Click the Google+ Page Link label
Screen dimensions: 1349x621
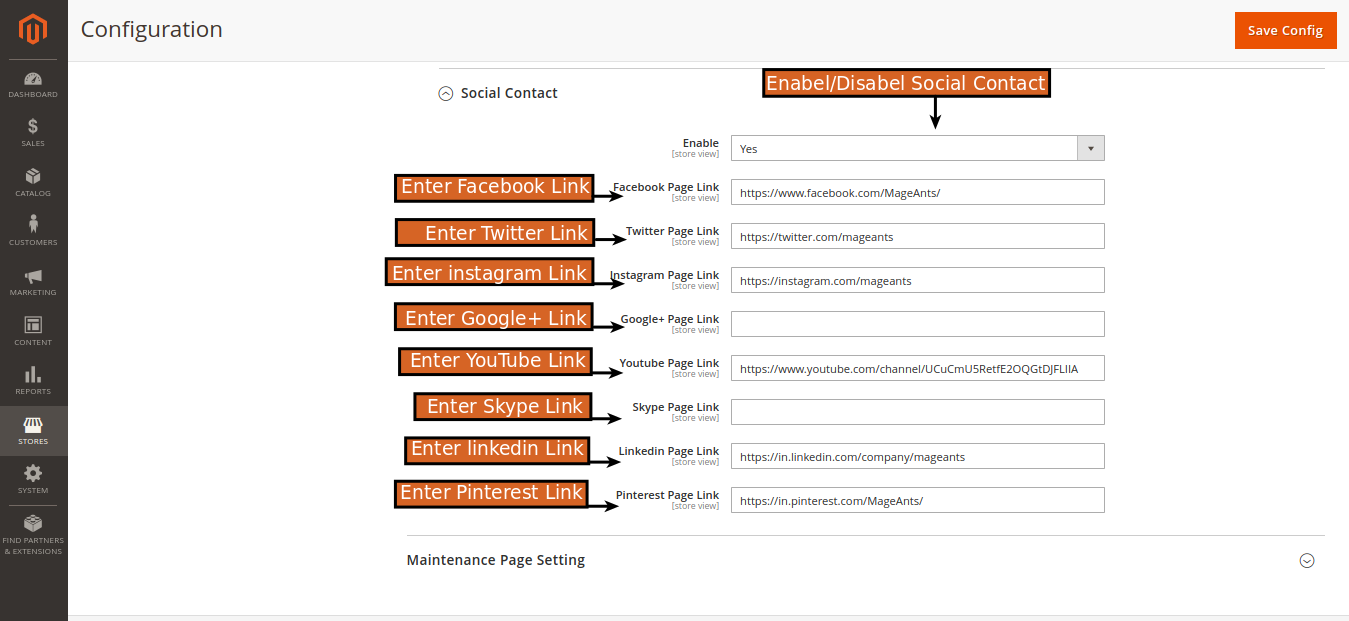point(670,319)
